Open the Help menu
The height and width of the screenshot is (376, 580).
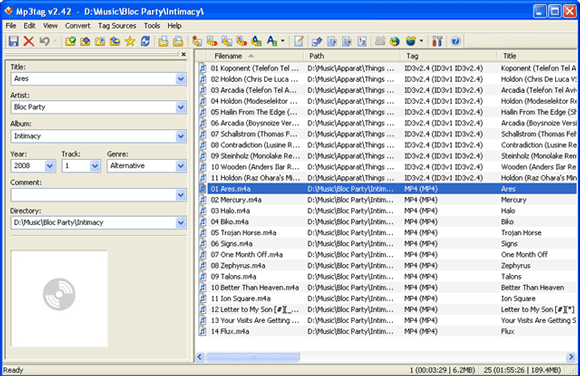coord(174,26)
